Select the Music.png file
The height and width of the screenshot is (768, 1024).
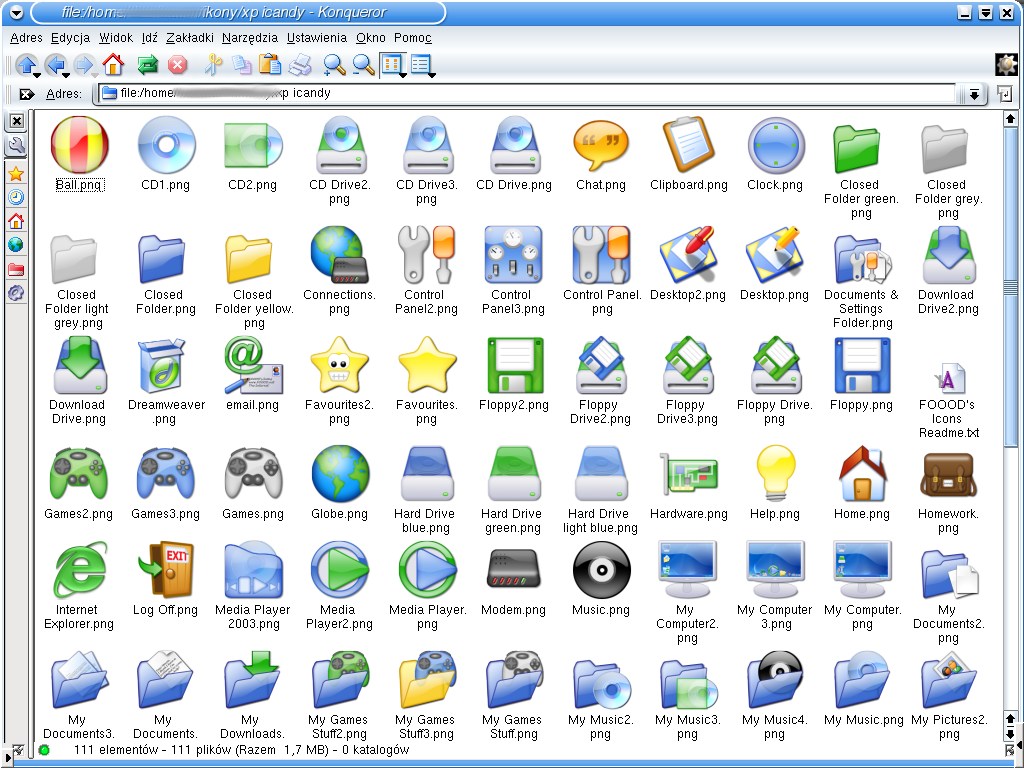tap(601, 578)
